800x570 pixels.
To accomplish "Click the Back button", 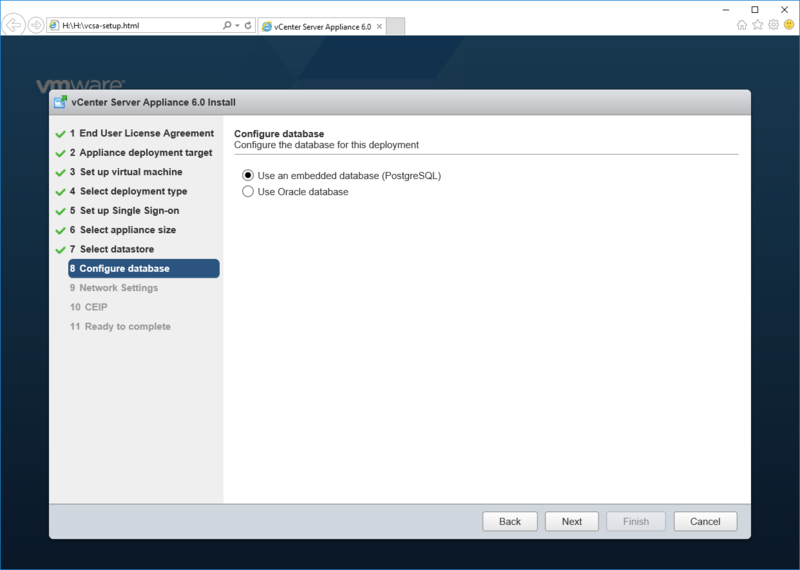I will (510, 522).
